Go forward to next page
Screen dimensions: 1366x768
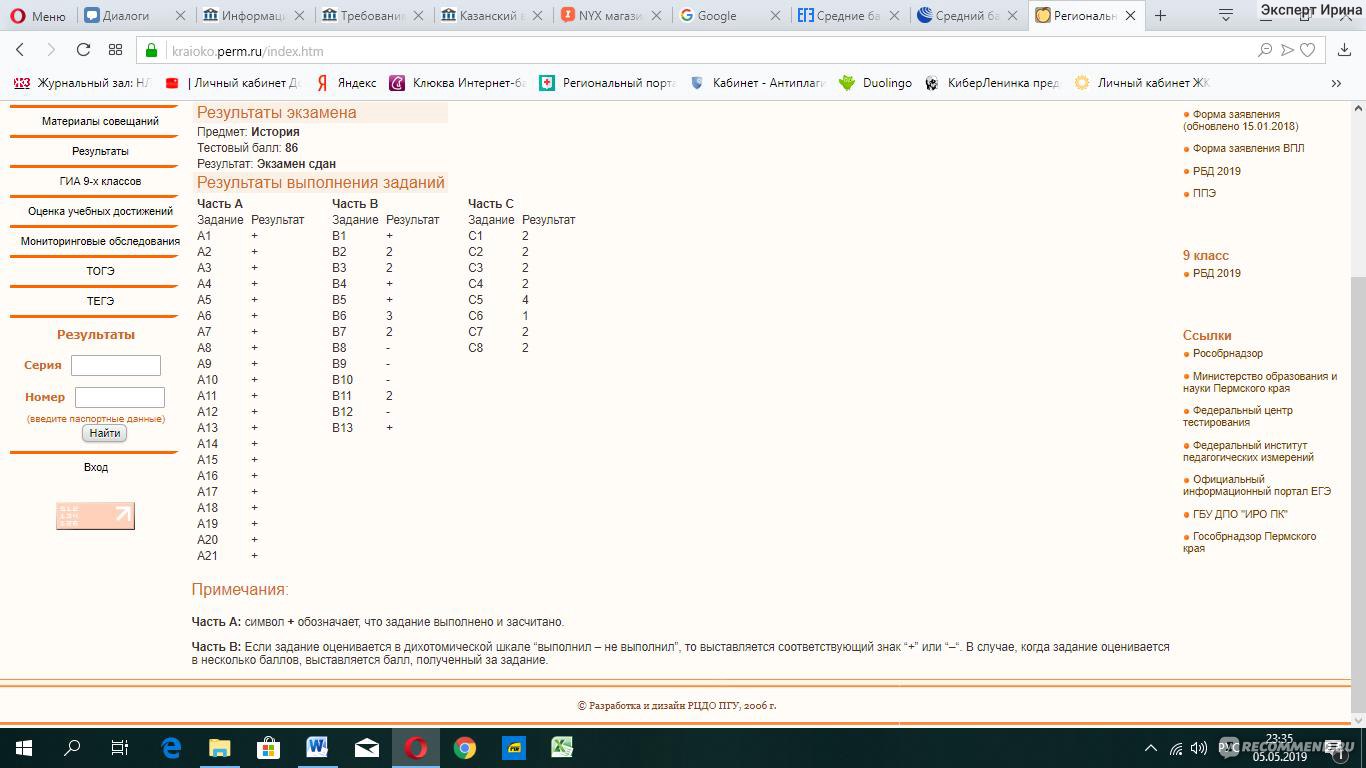tap(51, 50)
